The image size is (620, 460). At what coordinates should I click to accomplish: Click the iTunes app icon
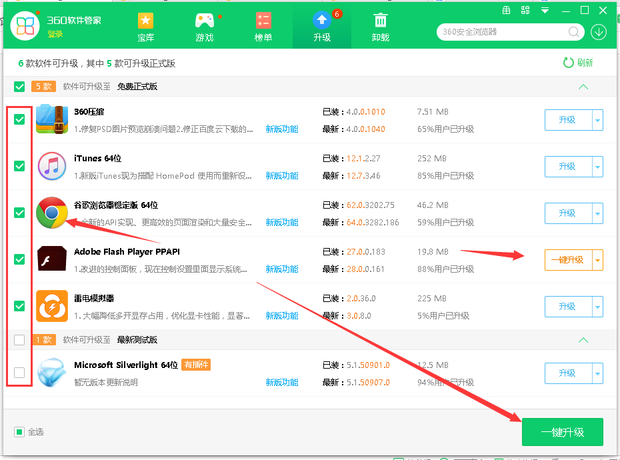pyautogui.click(x=52, y=166)
